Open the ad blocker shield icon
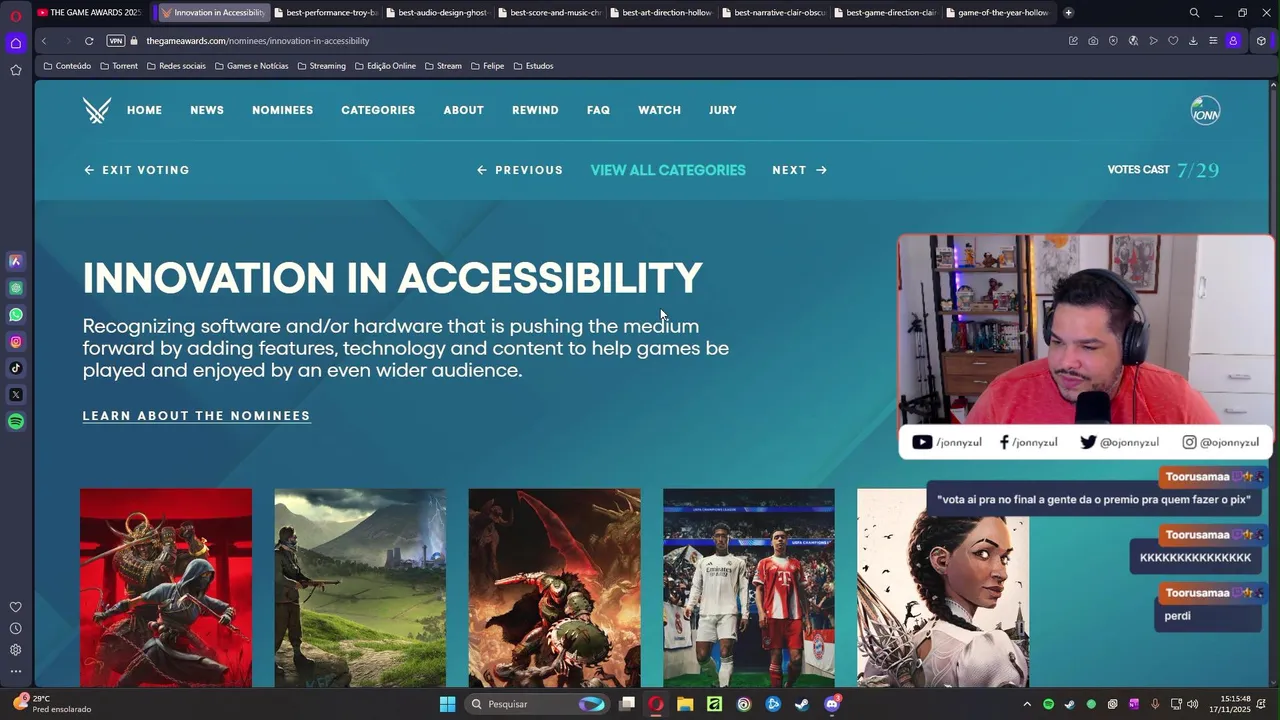 [x=1113, y=41]
